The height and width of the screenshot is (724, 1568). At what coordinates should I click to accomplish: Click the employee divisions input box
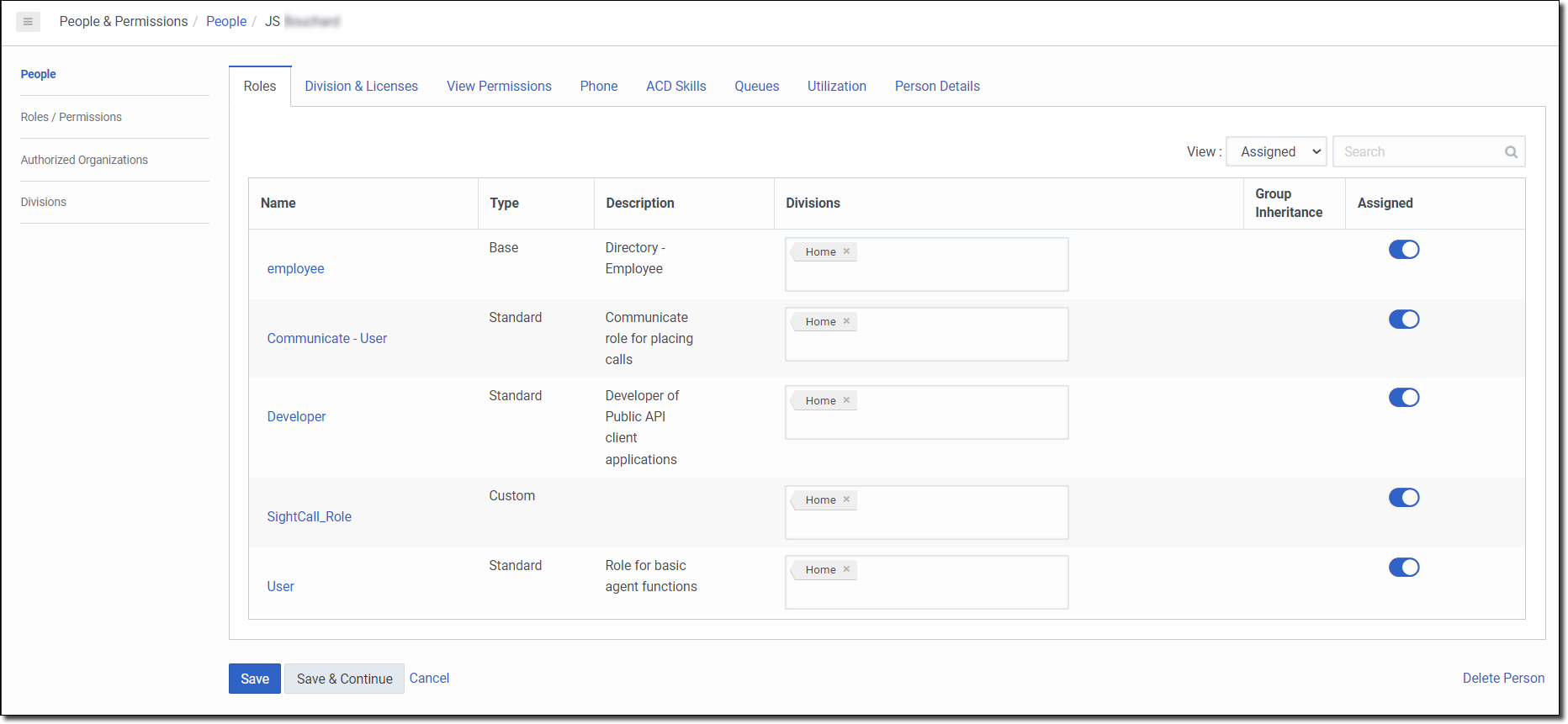coord(927,265)
